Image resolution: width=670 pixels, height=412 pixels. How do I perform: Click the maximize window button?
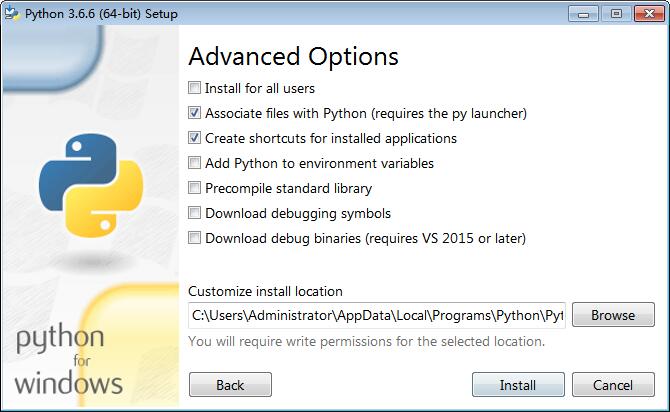tap(614, 13)
